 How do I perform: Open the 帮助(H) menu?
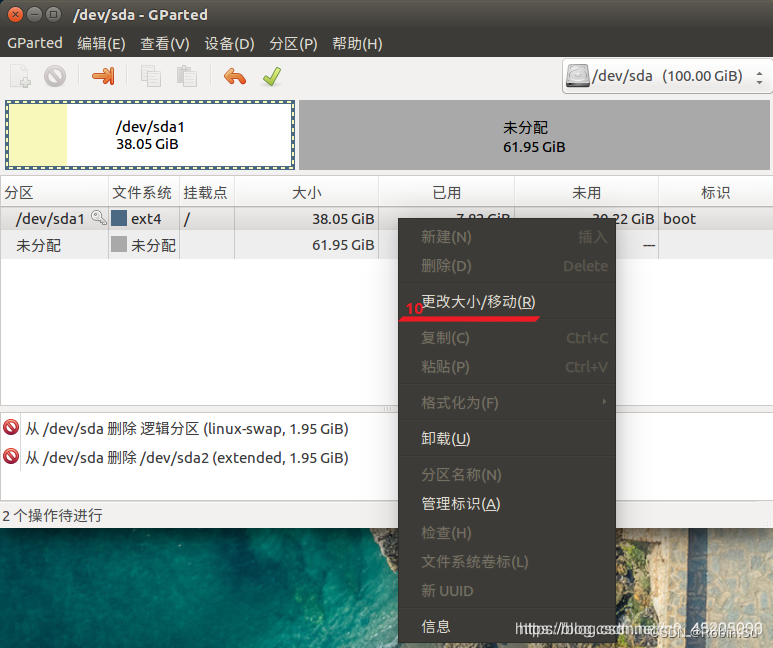pyautogui.click(x=357, y=43)
